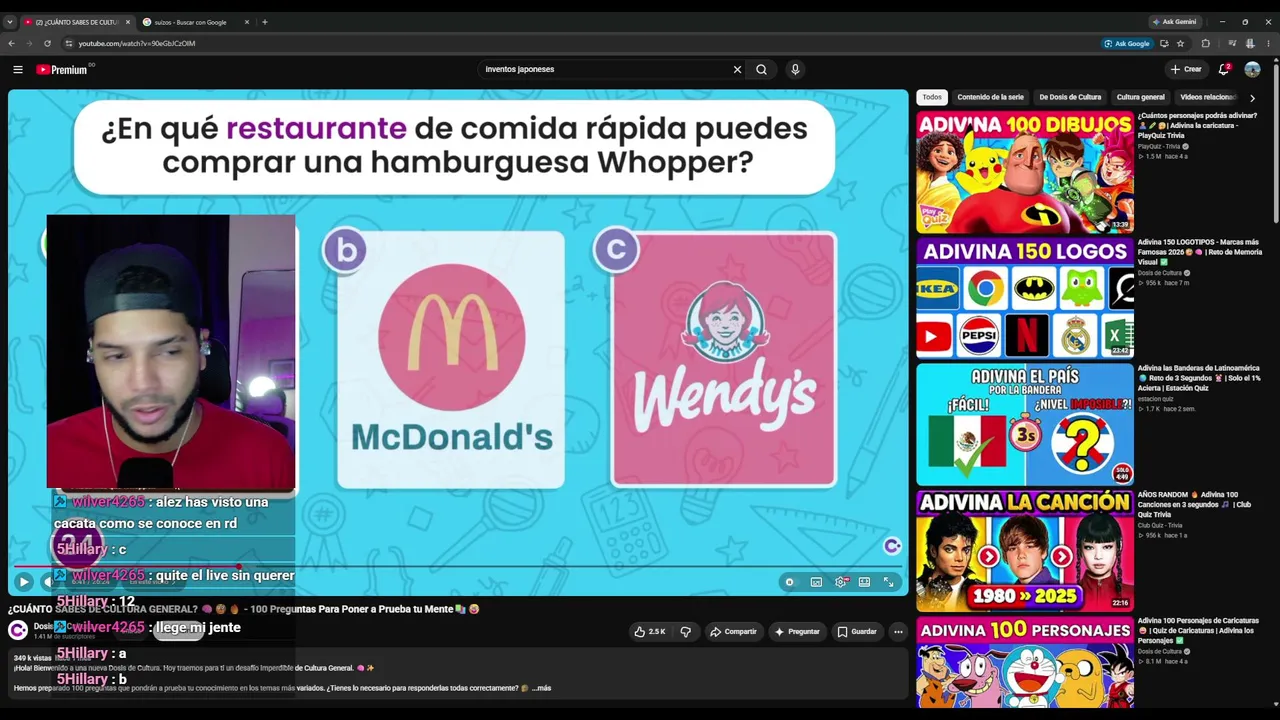Start voice search with the microphone icon

click(x=795, y=69)
